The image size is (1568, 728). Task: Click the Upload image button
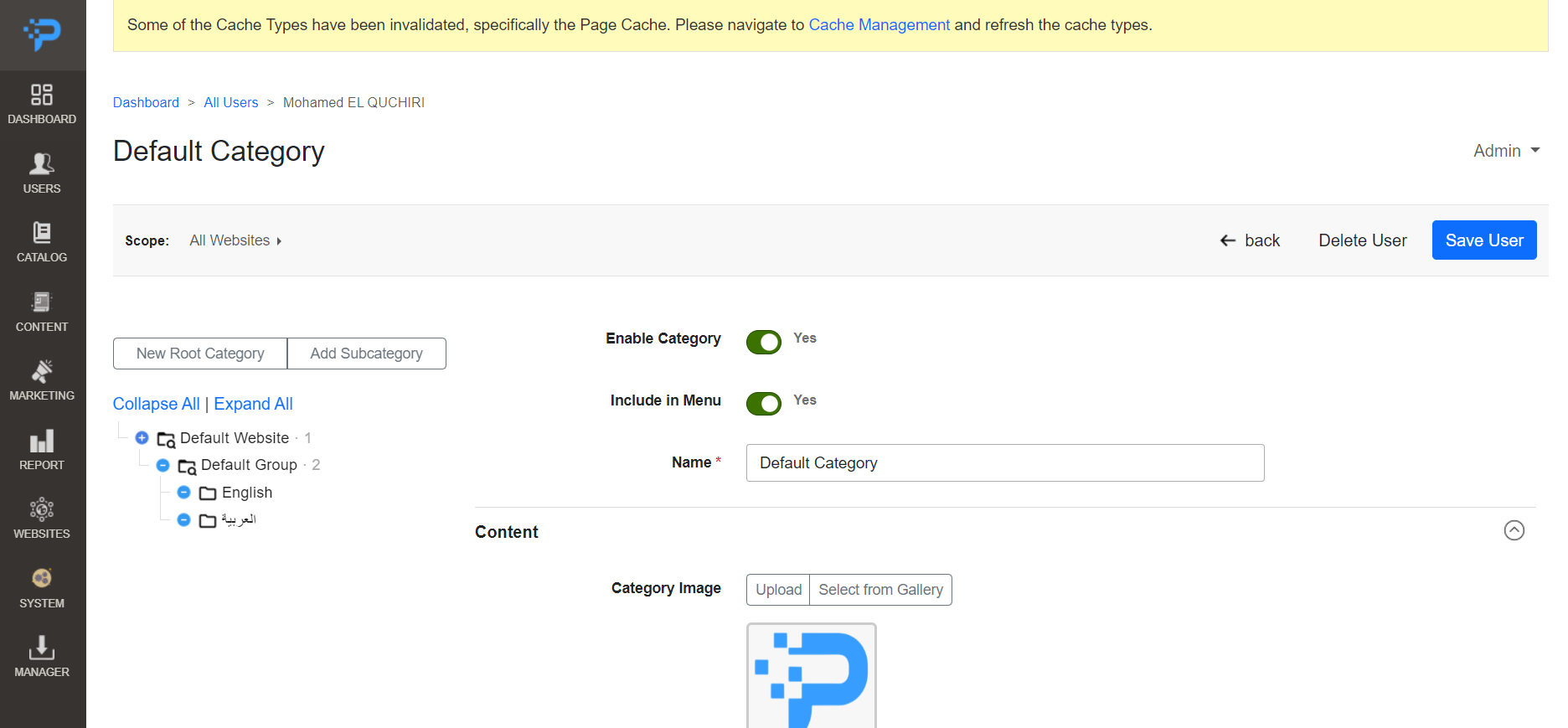(x=778, y=590)
